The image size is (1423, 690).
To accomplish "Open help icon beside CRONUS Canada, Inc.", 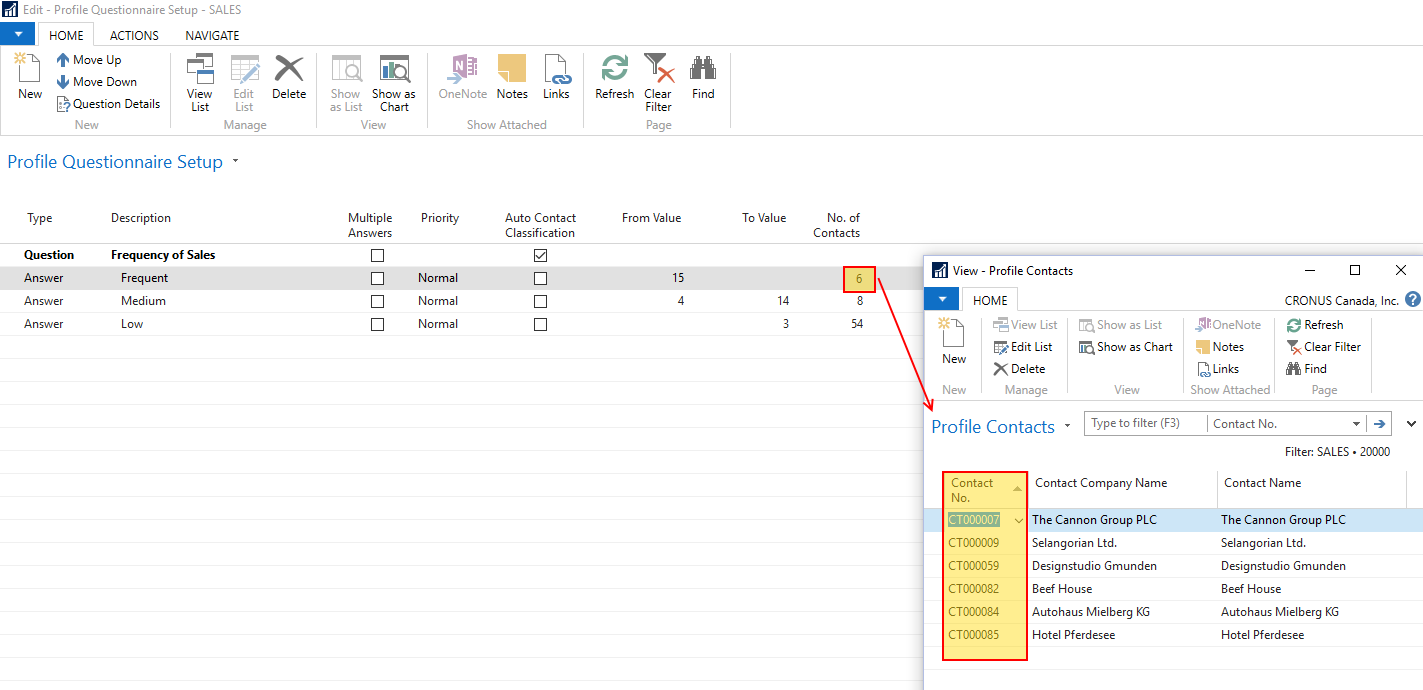I will tap(1412, 300).
